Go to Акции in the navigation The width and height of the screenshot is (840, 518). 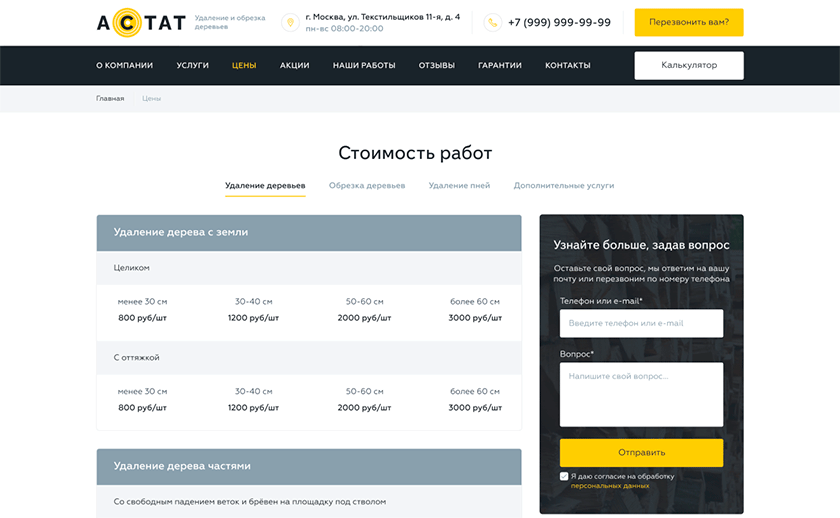294,65
